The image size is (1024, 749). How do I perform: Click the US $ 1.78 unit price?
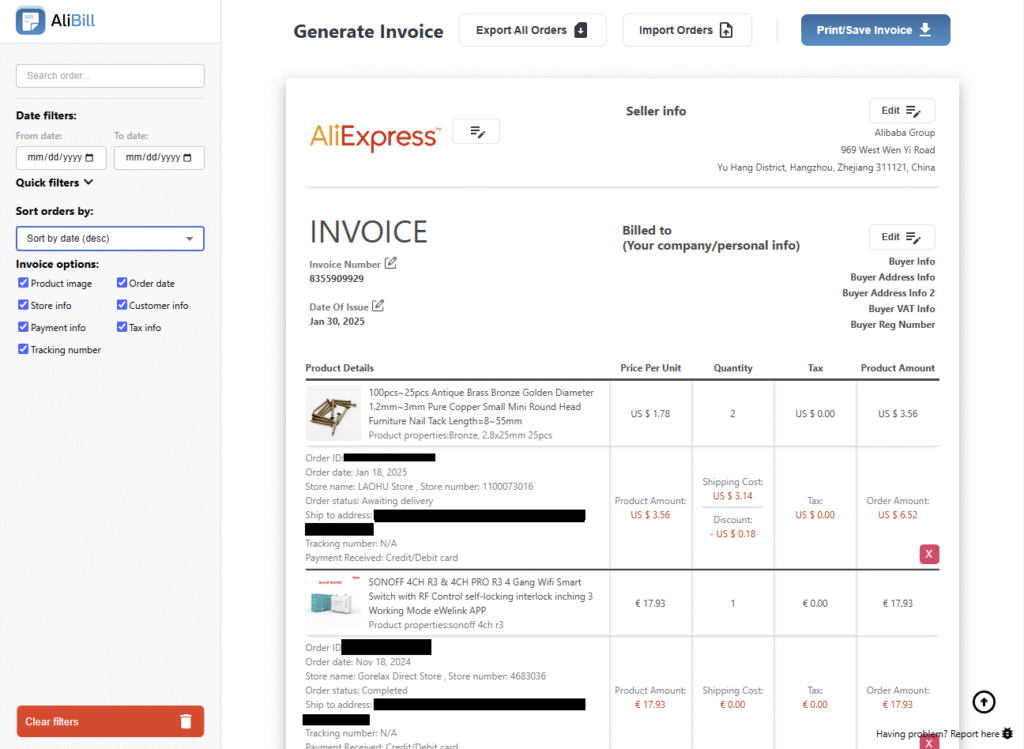(650, 414)
